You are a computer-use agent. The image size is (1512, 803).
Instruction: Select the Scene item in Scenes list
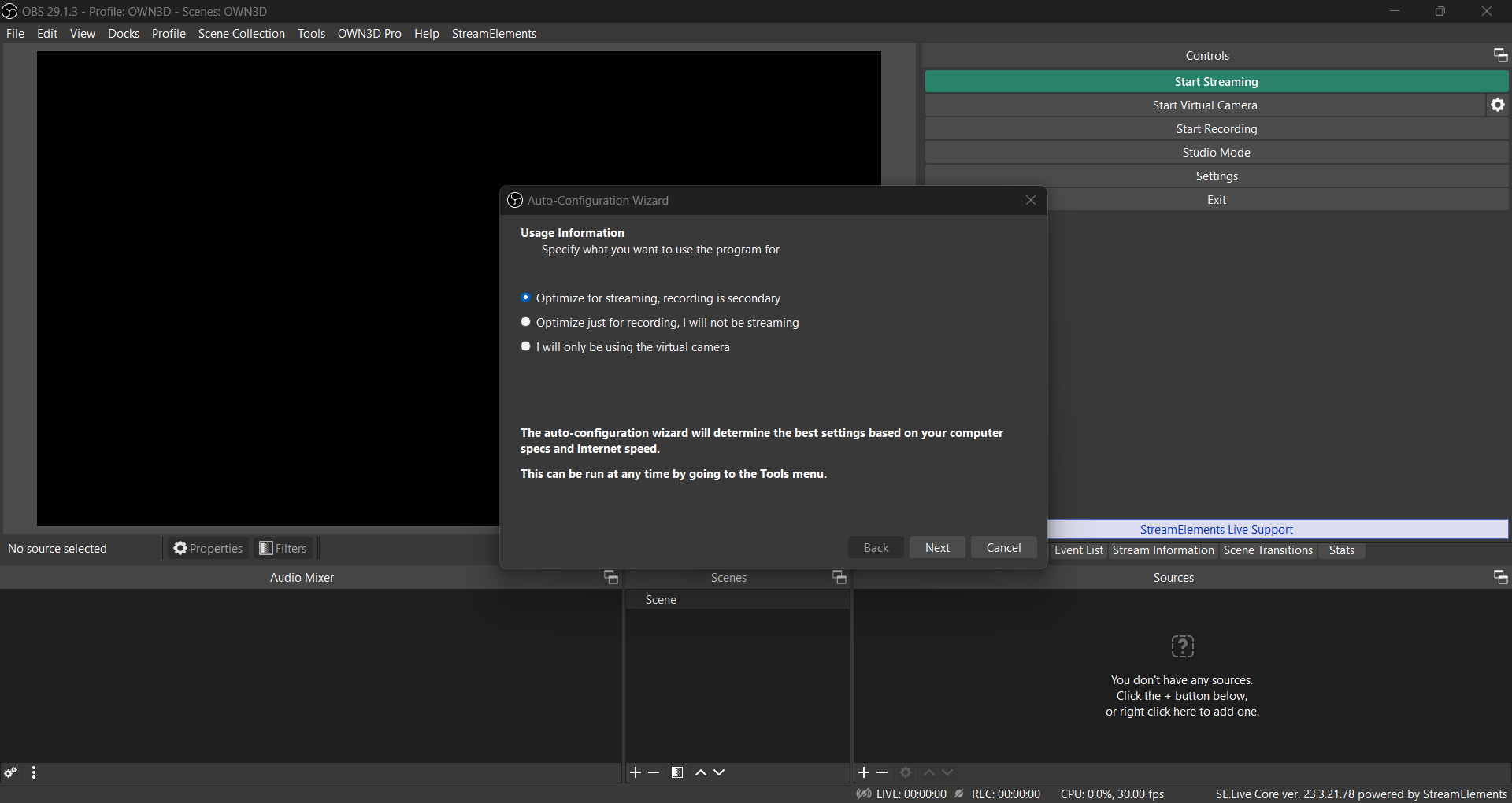pos(738,600)
